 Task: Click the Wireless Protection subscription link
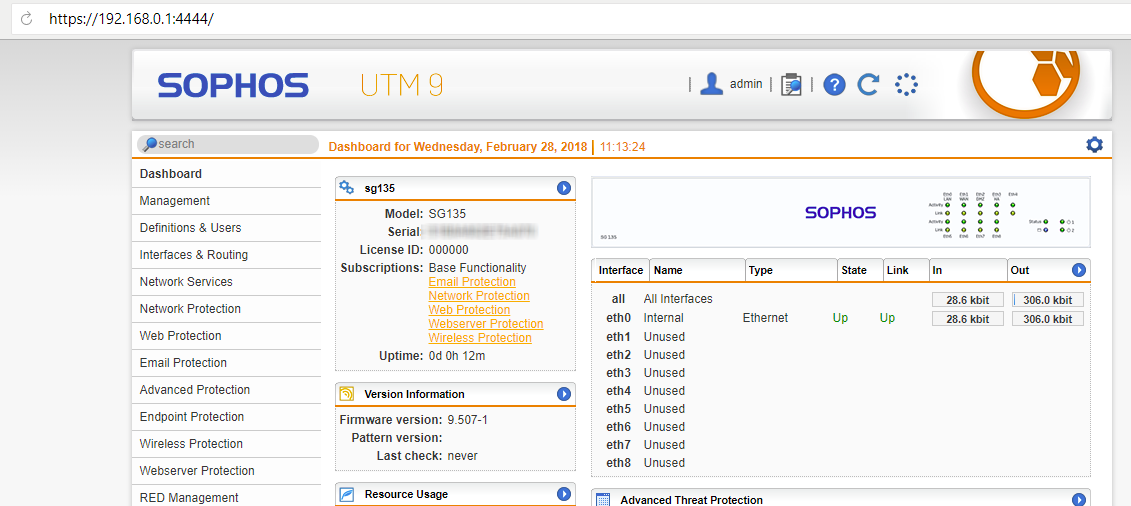[x=480, y=338]
